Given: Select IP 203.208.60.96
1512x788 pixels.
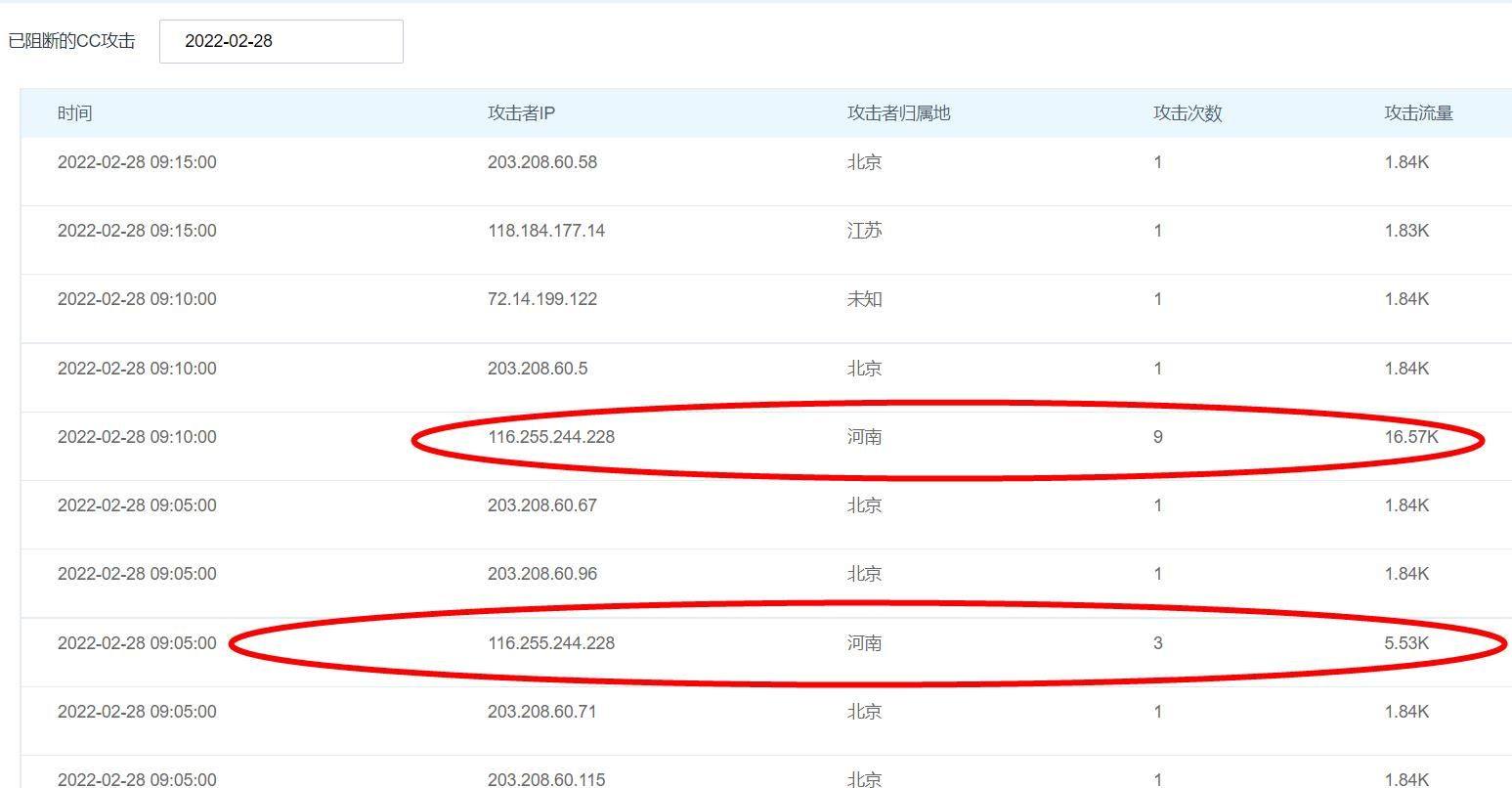Looking at the screenshot, I should click(542, 574).
